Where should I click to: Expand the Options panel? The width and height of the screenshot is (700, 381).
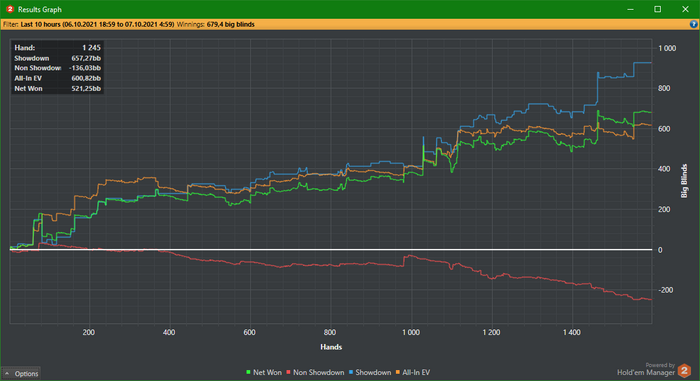(x=21, y=373)
